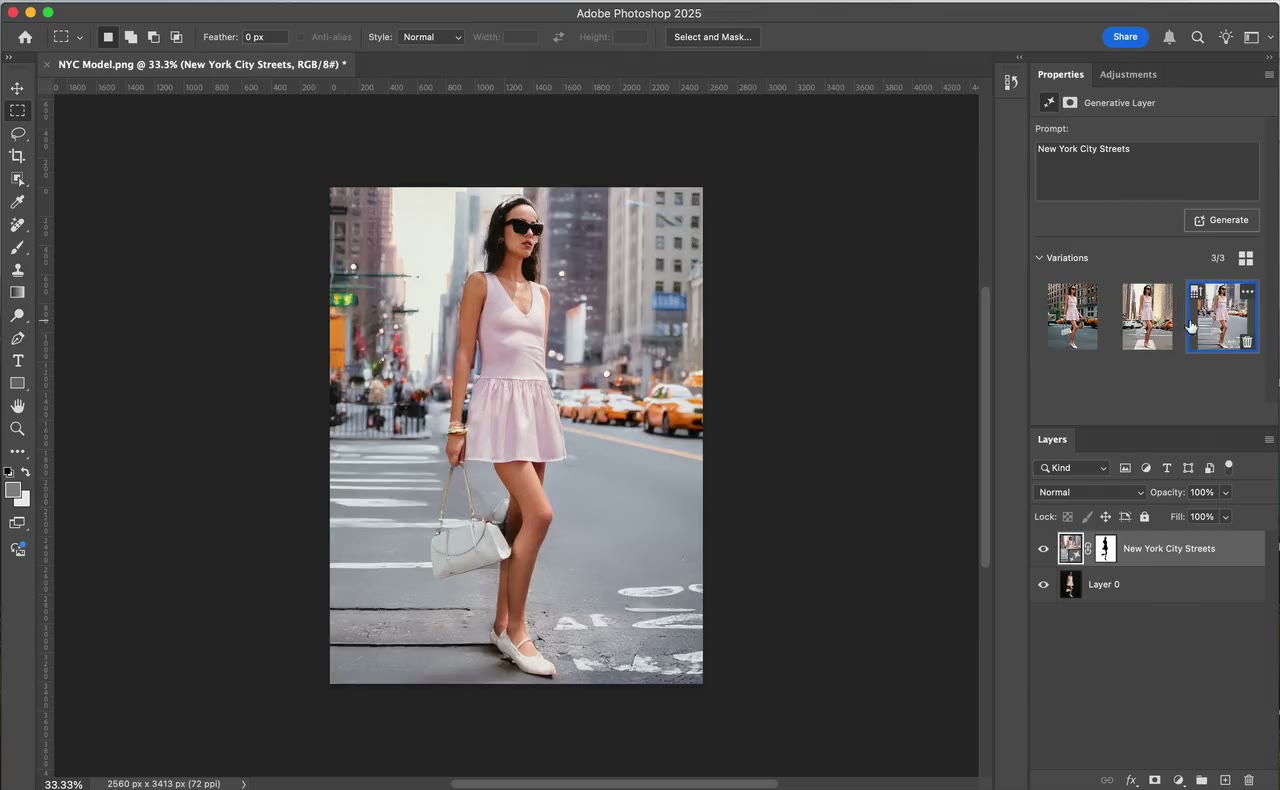The height and width of the screenshot is (790, 1280).
Task: Delete layer with Layers panel trash icon
Action: (1248, 780)
